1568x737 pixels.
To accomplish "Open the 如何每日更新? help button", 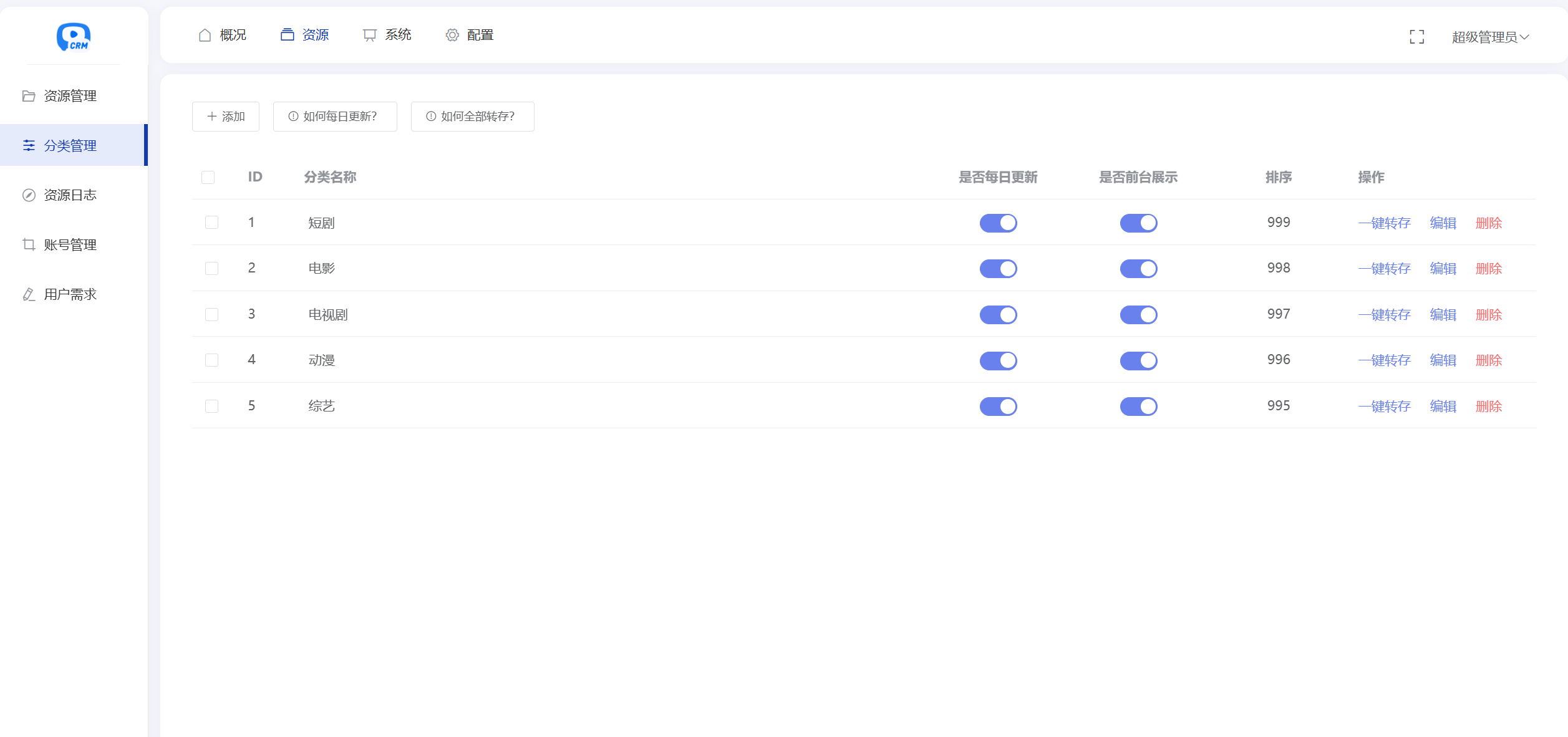I will pyautogui.click(x=335, y=117).
